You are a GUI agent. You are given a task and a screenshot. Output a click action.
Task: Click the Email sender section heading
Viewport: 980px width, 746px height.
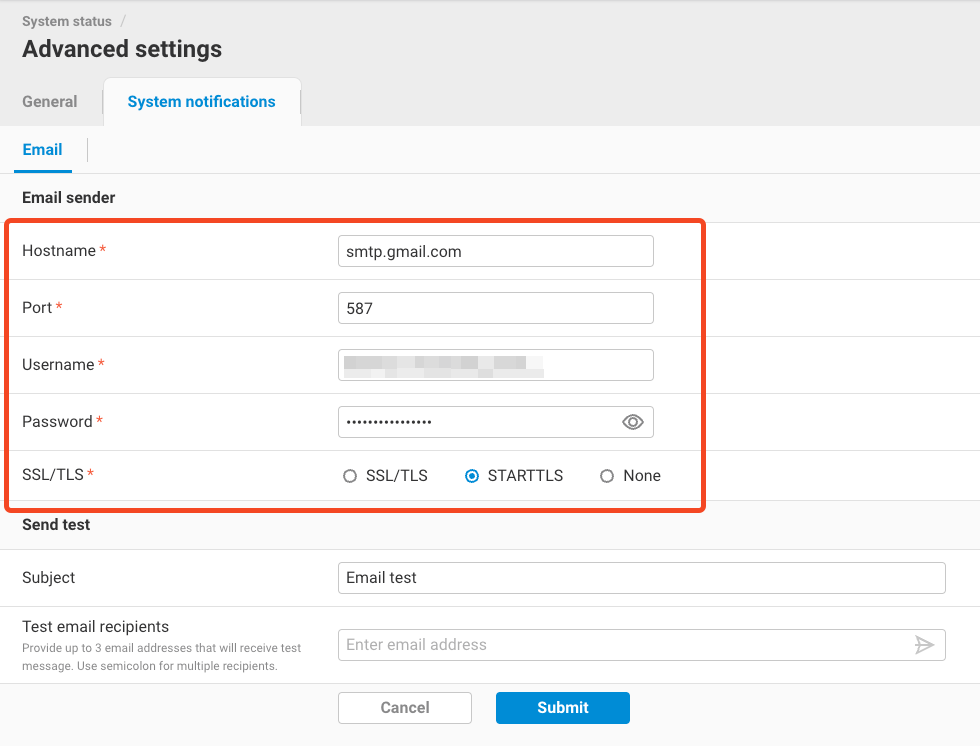tap(69, 198)
